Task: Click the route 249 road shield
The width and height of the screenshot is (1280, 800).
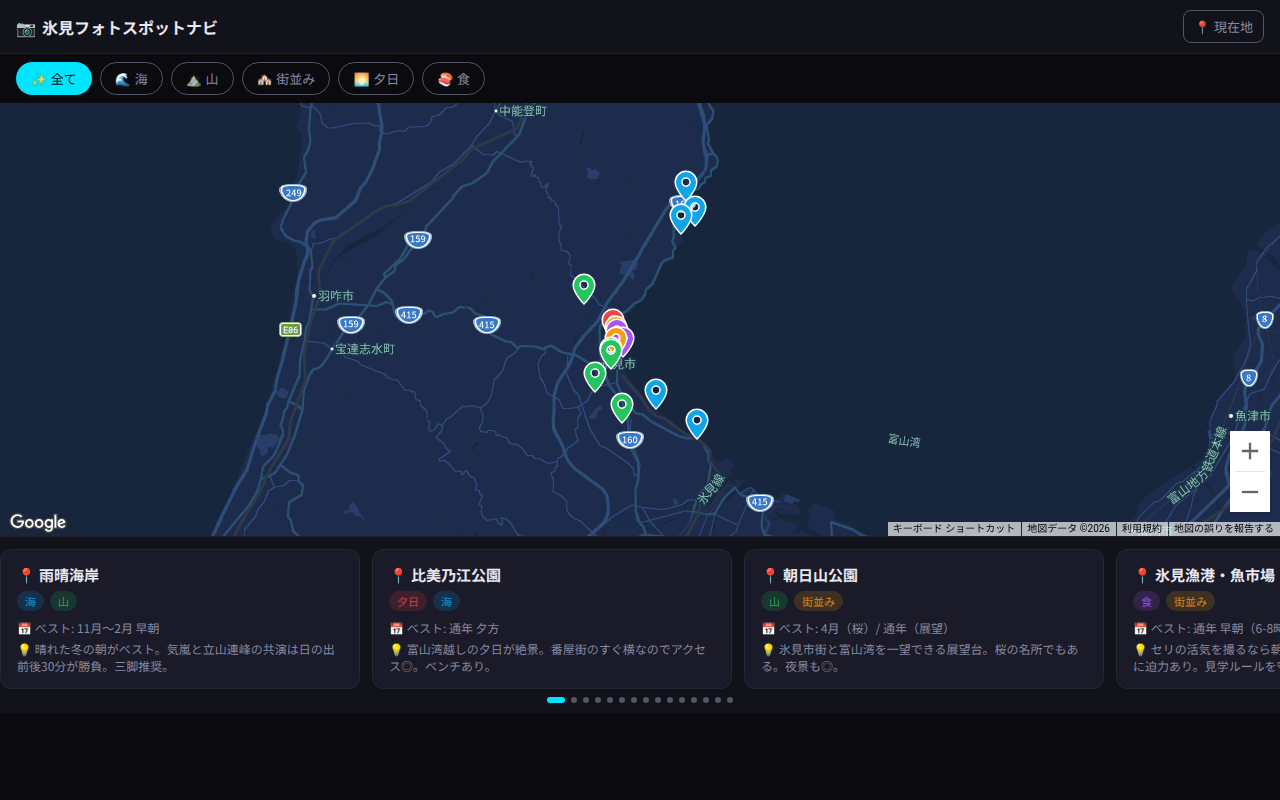Action: [x=293, y=192]
